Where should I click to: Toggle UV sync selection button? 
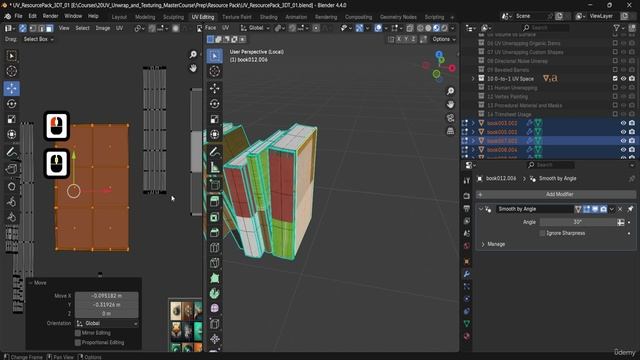pos(23,28)
